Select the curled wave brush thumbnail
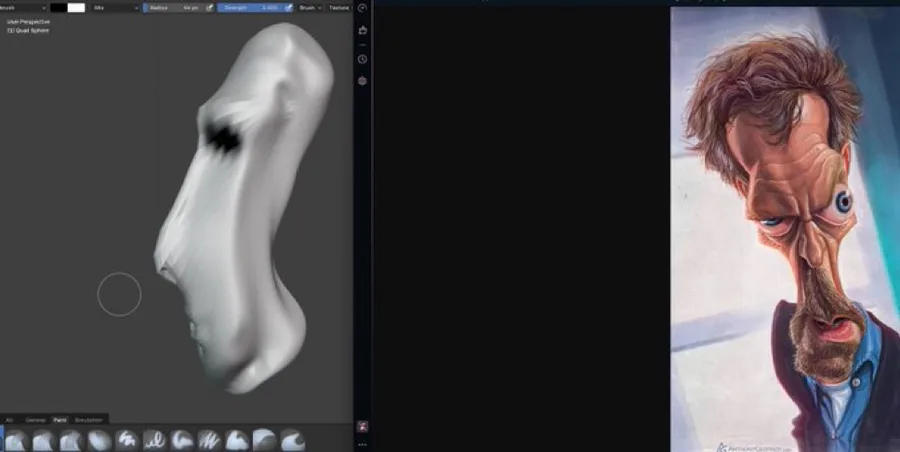This screenshot has width=900, height=452. coord(293,441)
